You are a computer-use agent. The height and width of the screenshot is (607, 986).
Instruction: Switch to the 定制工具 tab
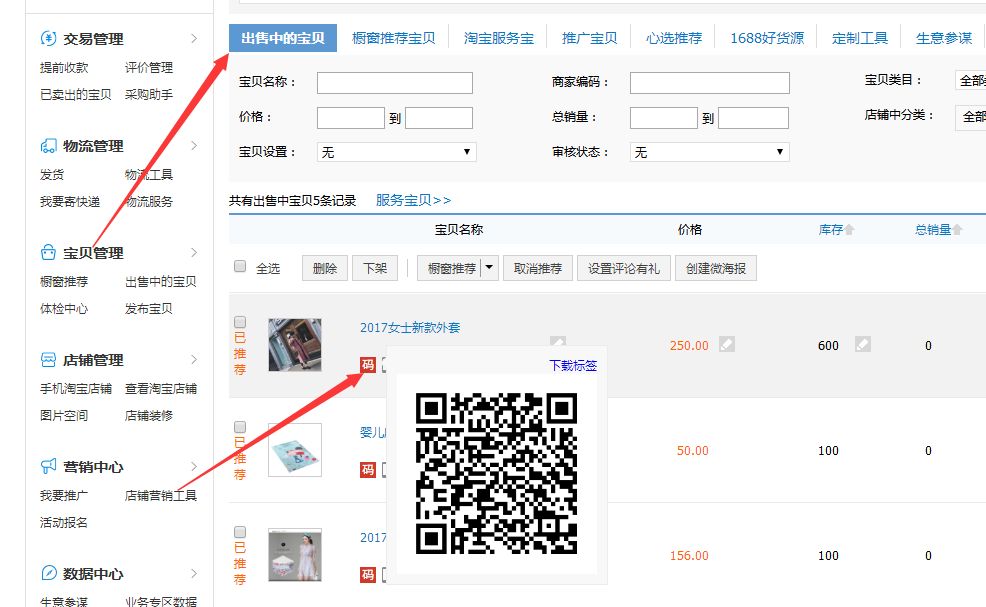[x=860, y=38]
